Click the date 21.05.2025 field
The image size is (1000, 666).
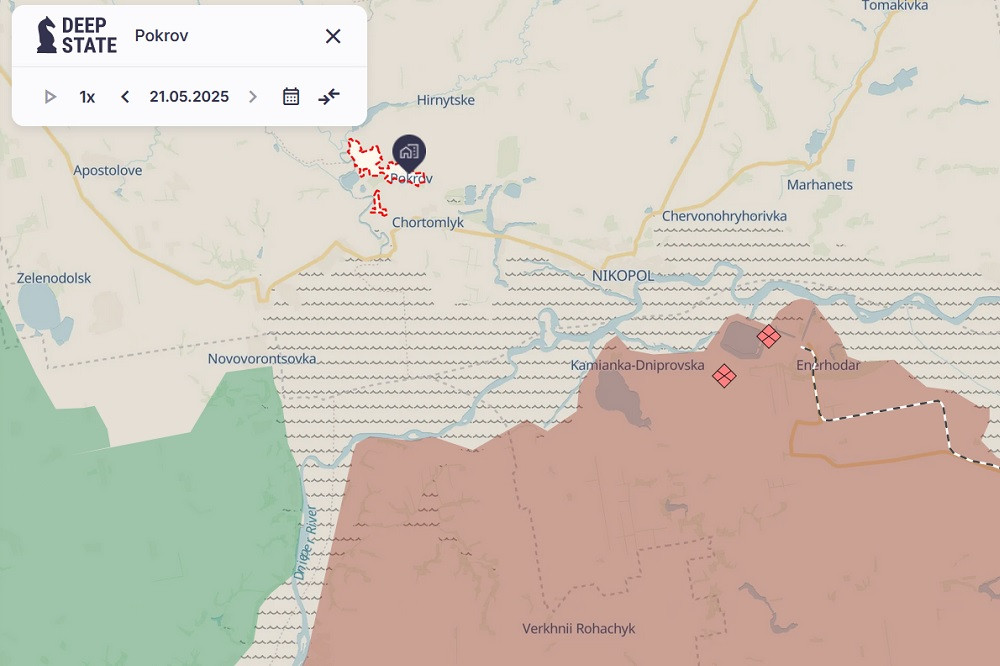pos(189,97)
